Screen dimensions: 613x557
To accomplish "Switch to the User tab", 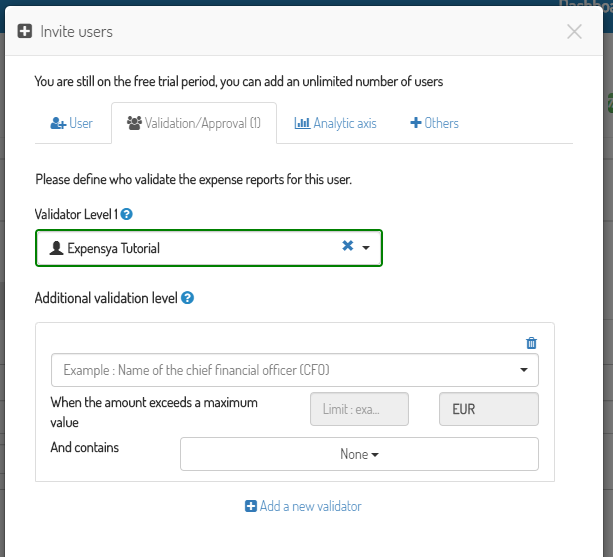I will coord(72,123).
